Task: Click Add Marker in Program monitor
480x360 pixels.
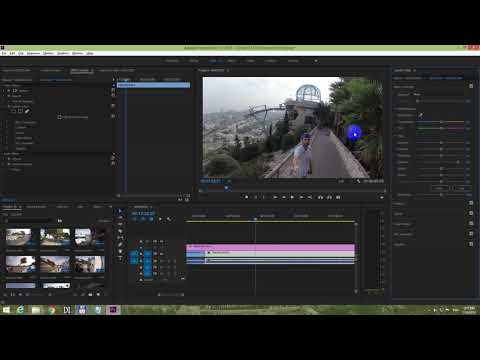Action: pyautogui.click(x=246, y=197)
